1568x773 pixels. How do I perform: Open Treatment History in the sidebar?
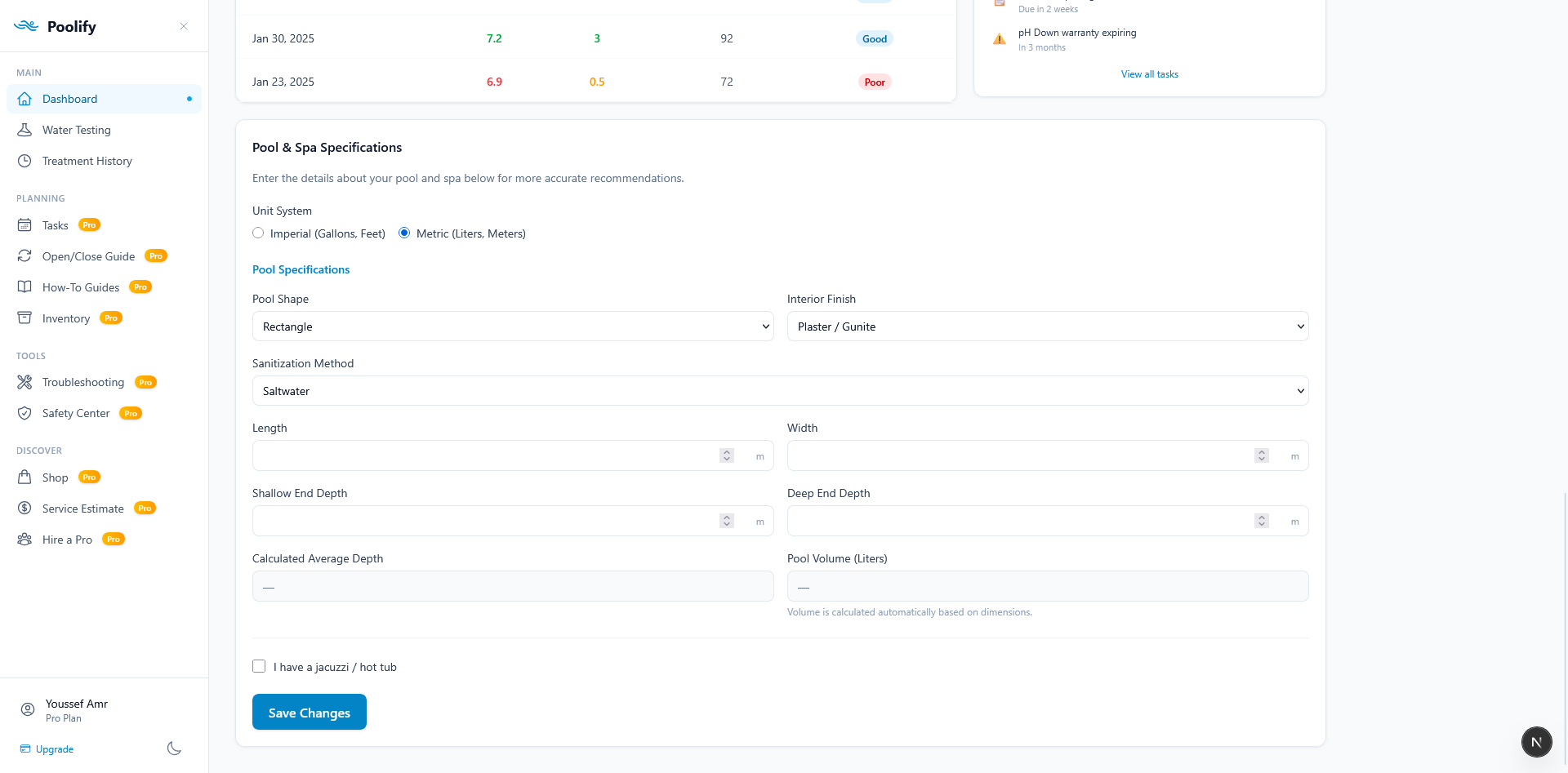104,161
